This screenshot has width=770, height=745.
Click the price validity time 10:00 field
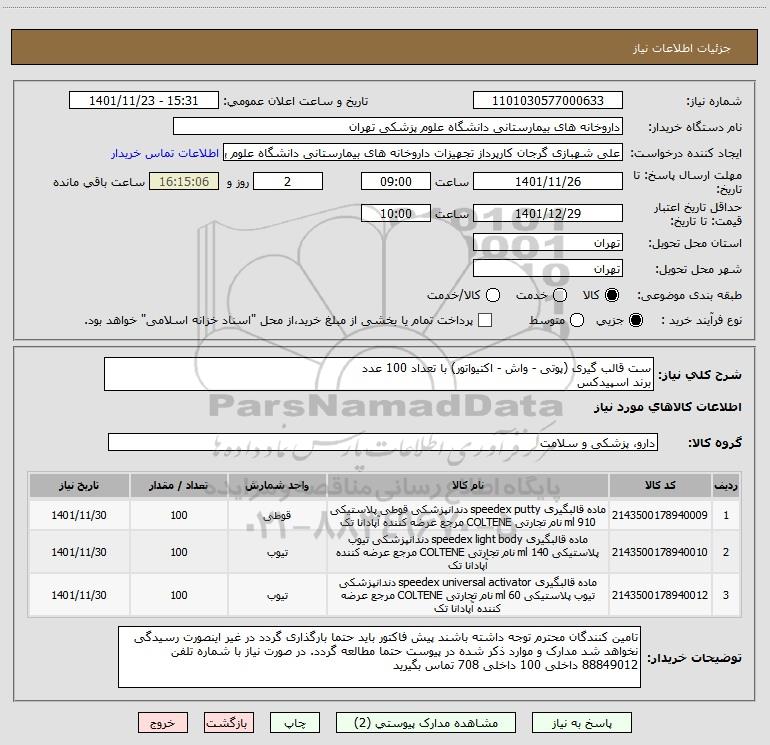pyautogui.click(x=396, y=214)
